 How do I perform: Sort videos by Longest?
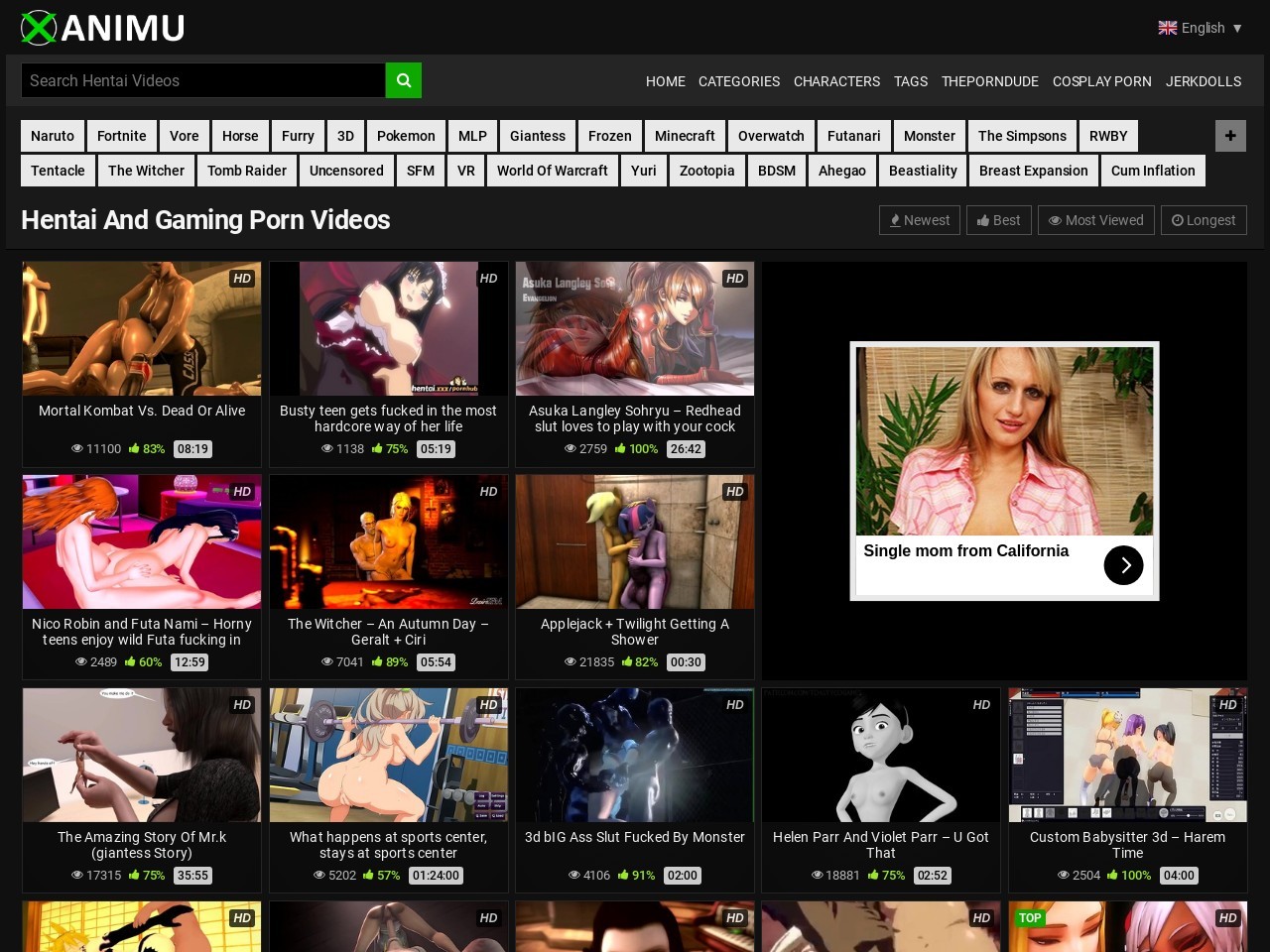coord(1204,220)
